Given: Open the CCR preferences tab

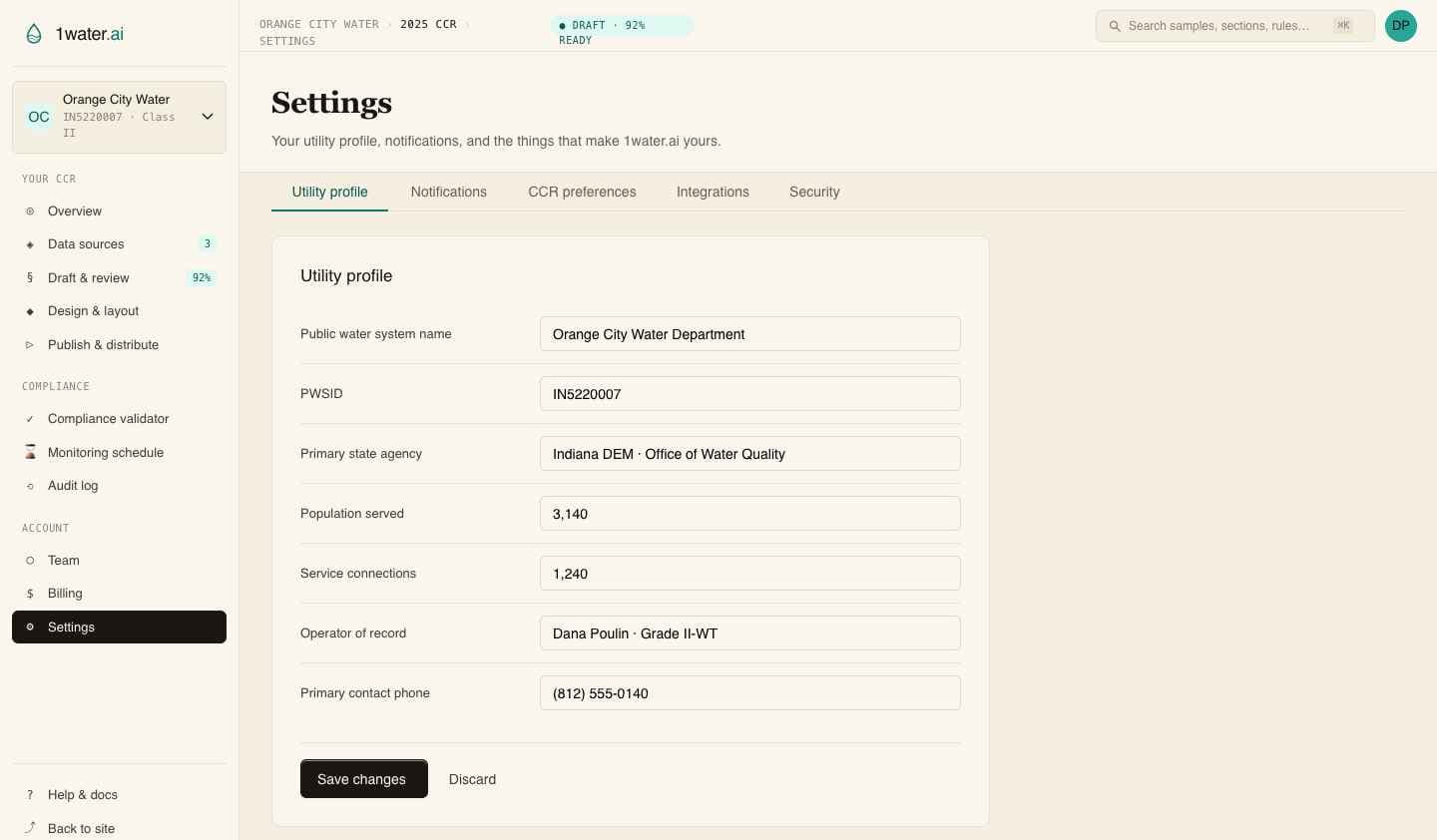Looking at the screenshot, I should [x=582, y=192].
